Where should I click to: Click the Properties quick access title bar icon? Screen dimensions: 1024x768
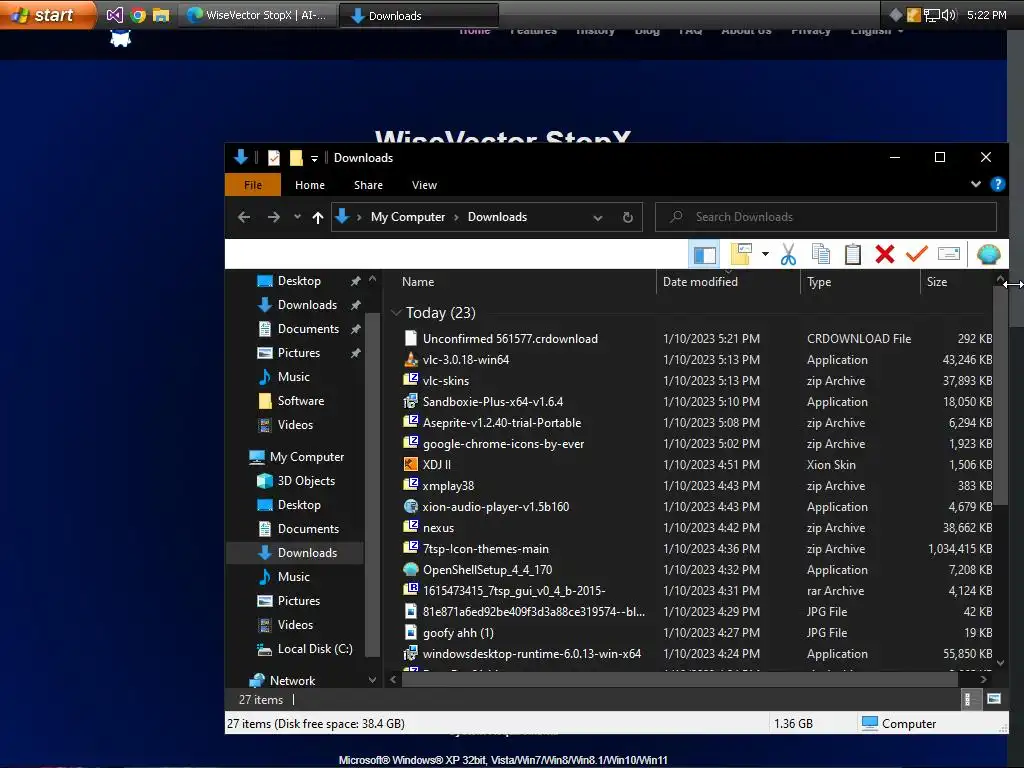tap(274, 158)
